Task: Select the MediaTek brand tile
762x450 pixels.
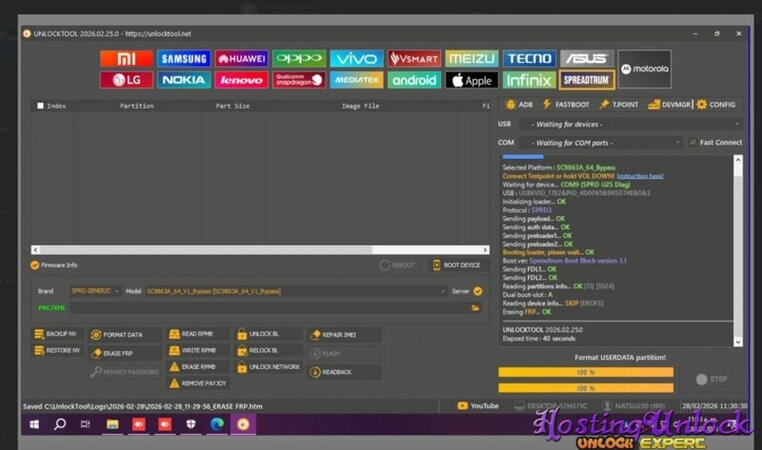Action: pos(356,80)
